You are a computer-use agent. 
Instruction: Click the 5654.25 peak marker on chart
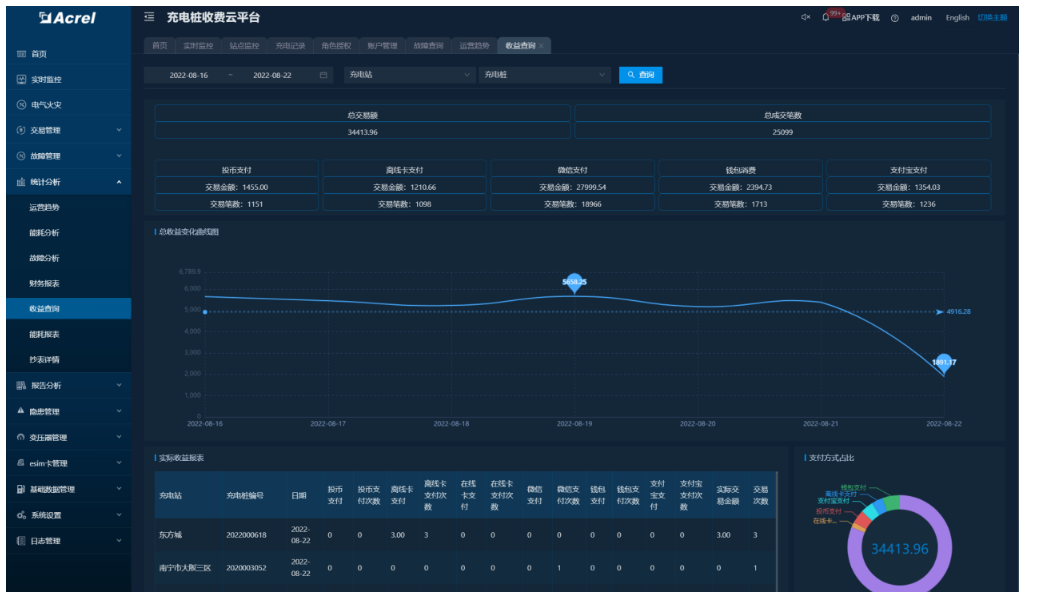click(574, 283)
